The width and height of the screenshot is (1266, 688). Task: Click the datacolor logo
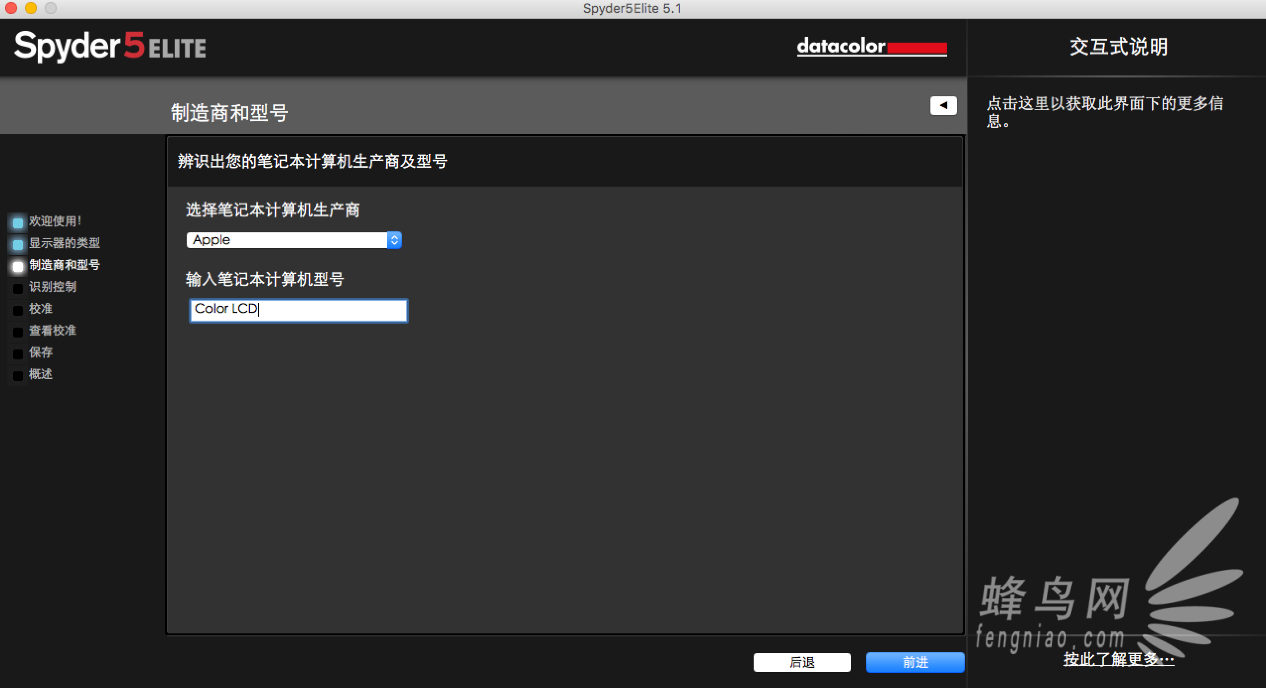[x=872, y=47]
